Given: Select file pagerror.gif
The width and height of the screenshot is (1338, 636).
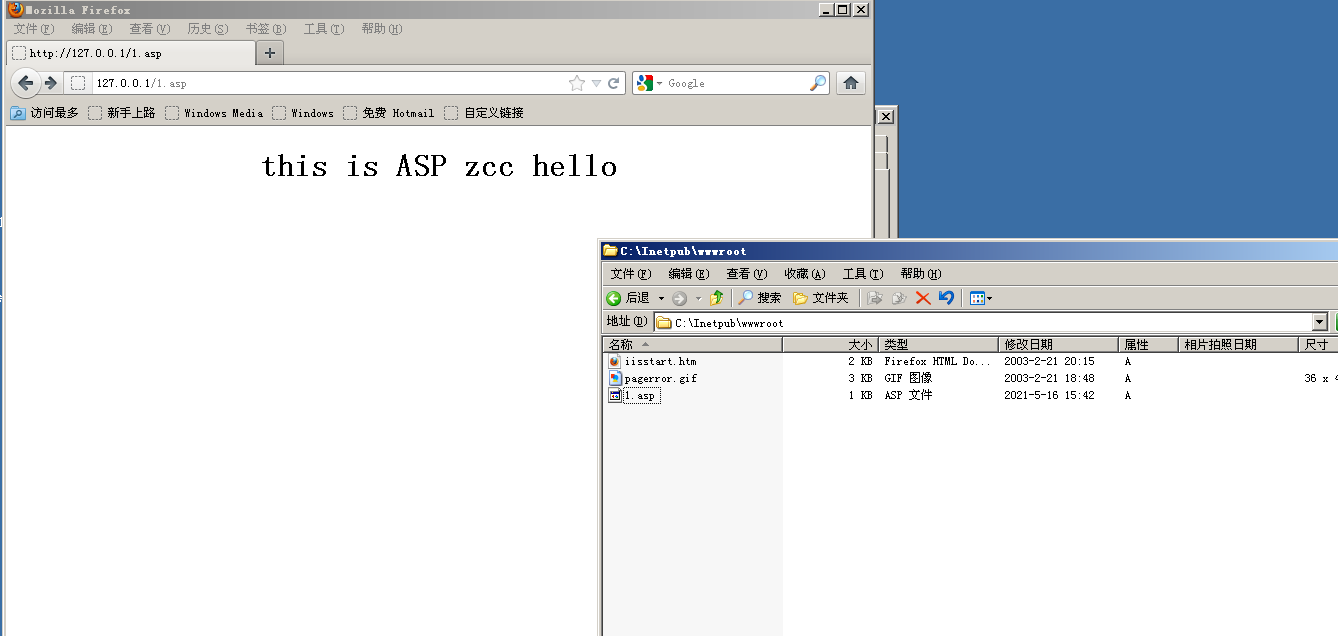Looking at the screenshot, I should [x=660, y=378].
